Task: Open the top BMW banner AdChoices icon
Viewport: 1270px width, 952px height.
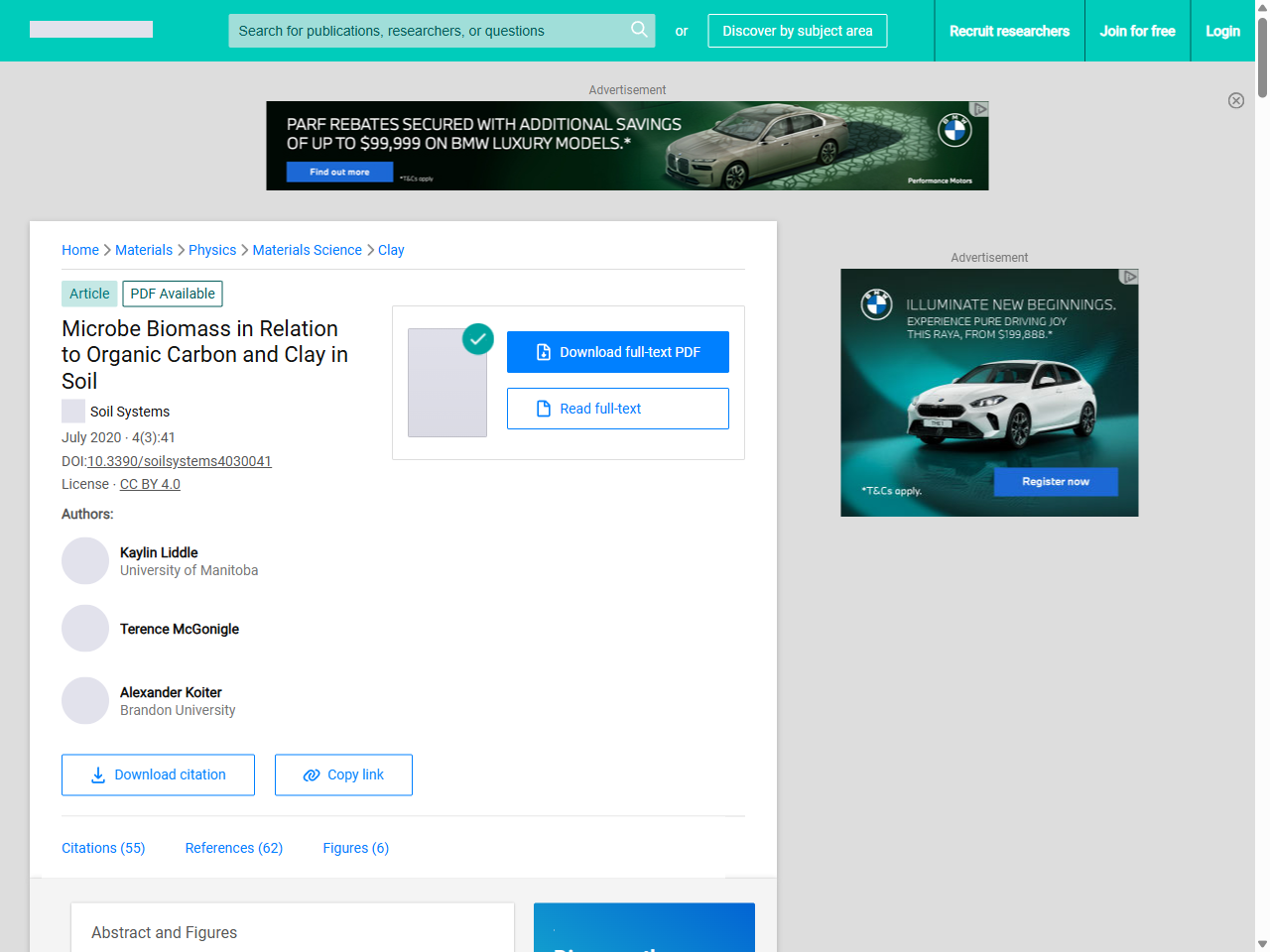Action: coord(980,109)
